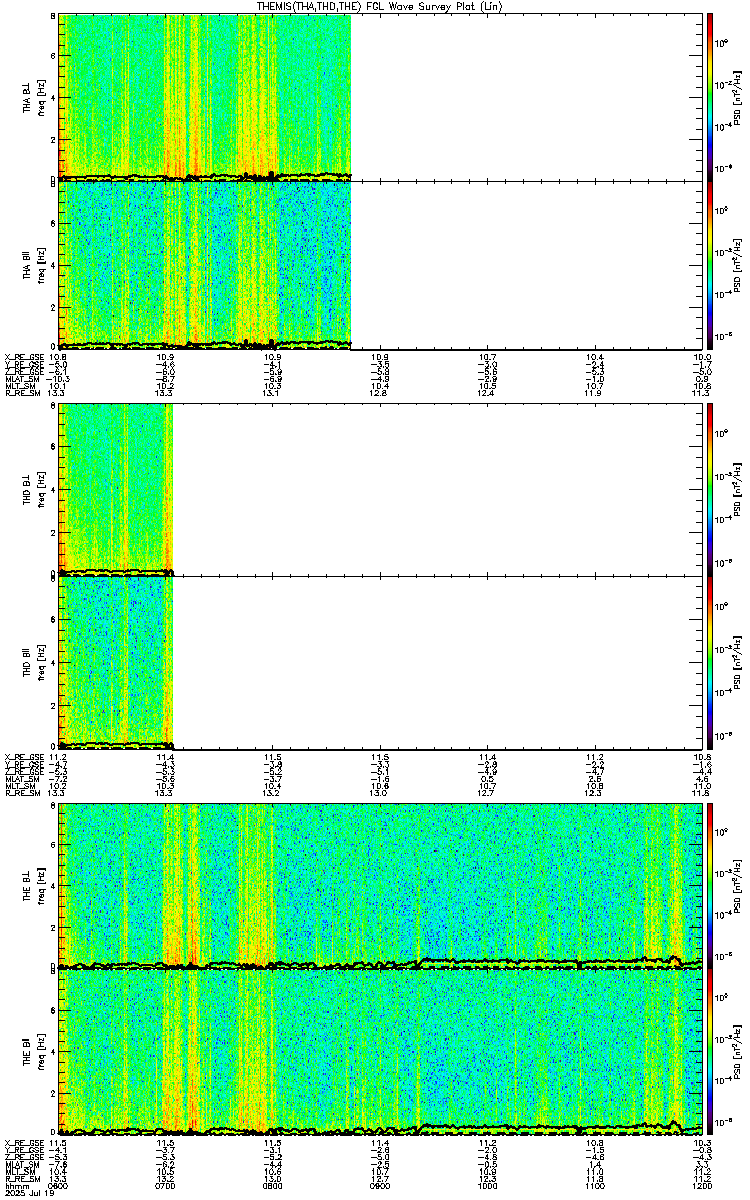Click the hhmm axis label

point(15,1186)
